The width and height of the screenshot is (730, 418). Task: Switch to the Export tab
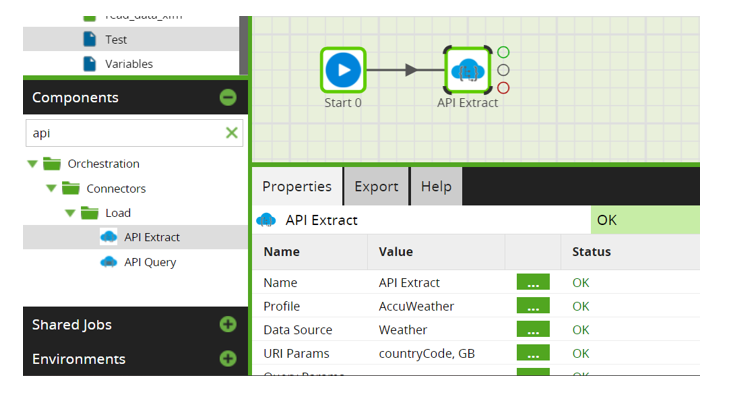point(376,186)
